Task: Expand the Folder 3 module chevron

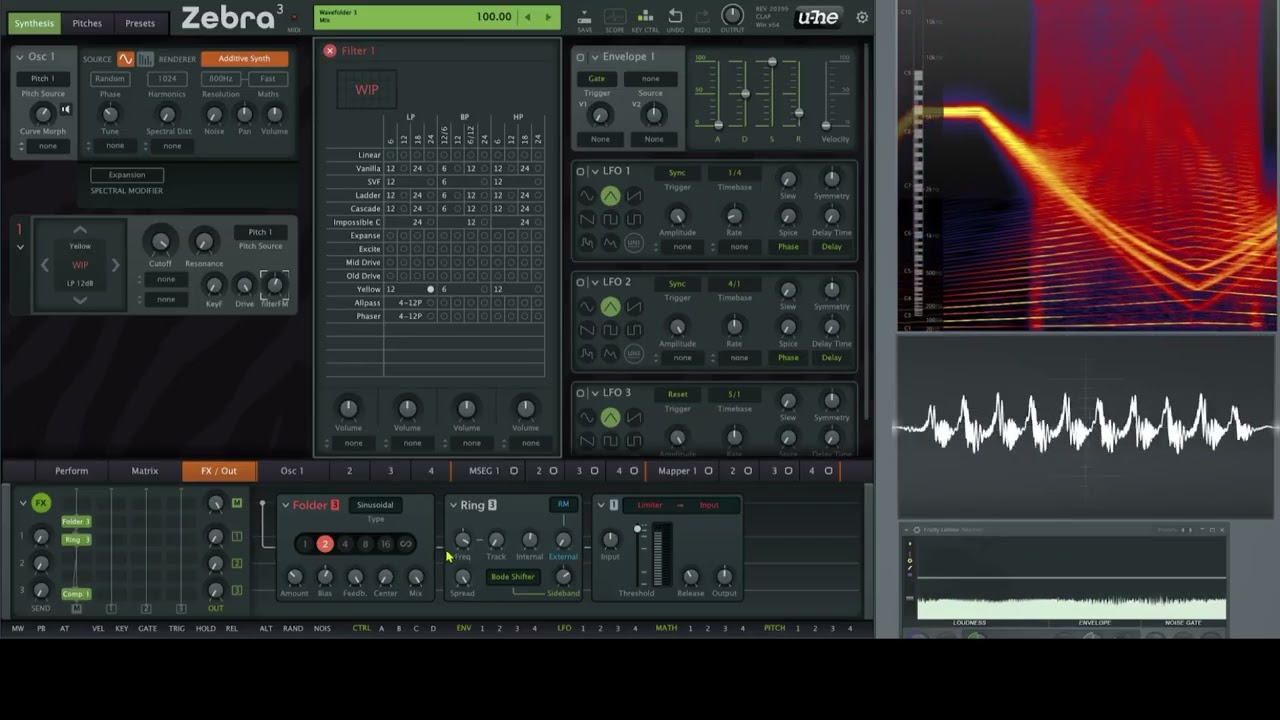Action: [285, 505]
